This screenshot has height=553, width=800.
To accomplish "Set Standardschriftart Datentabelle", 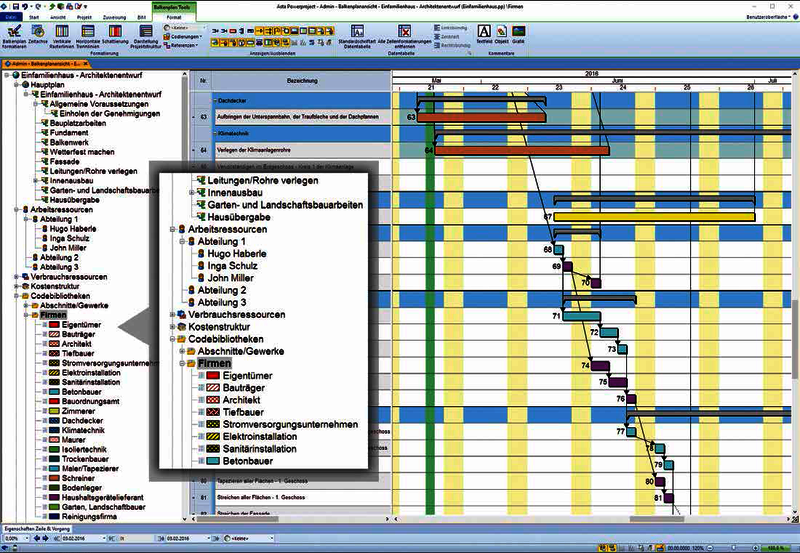I will [357, 36].
